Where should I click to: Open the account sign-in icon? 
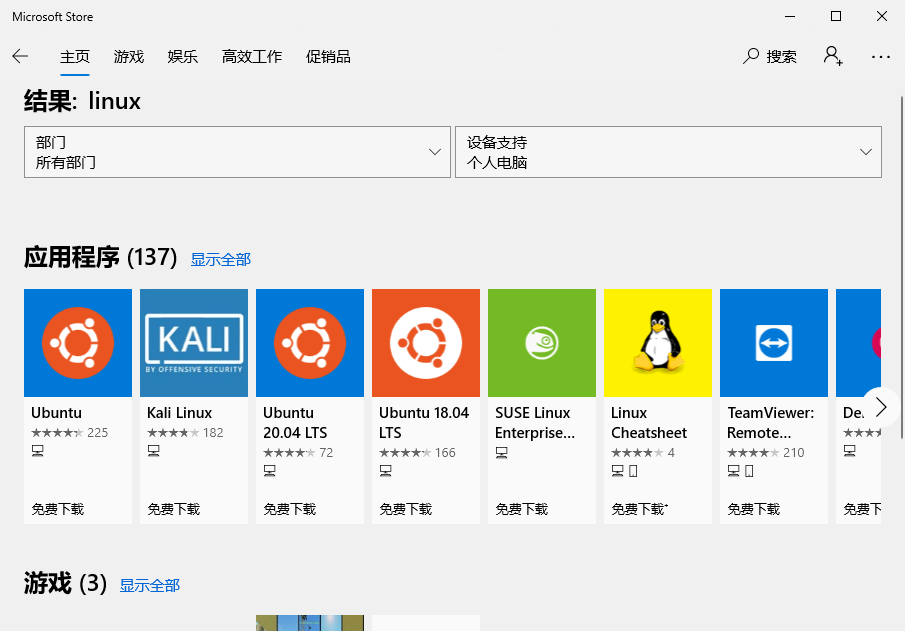tap(833, 56)
